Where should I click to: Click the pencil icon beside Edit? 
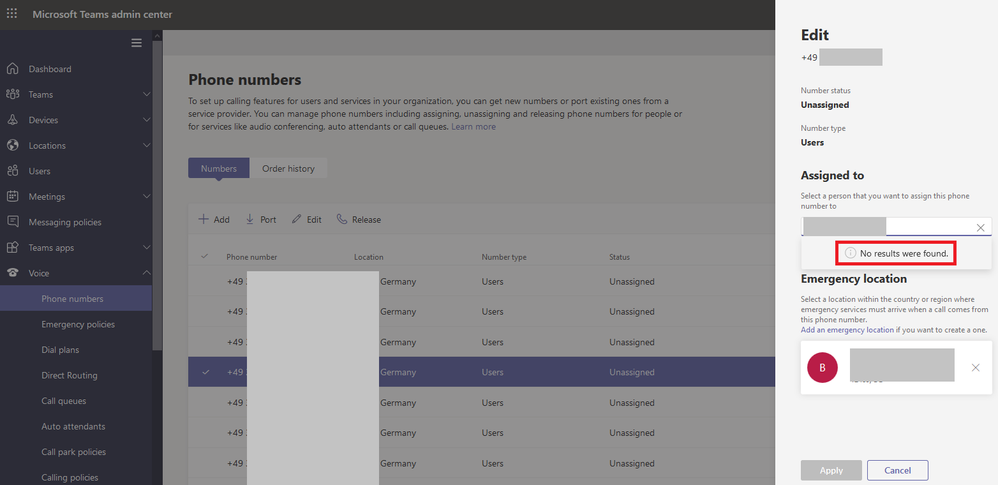point(296,219)
